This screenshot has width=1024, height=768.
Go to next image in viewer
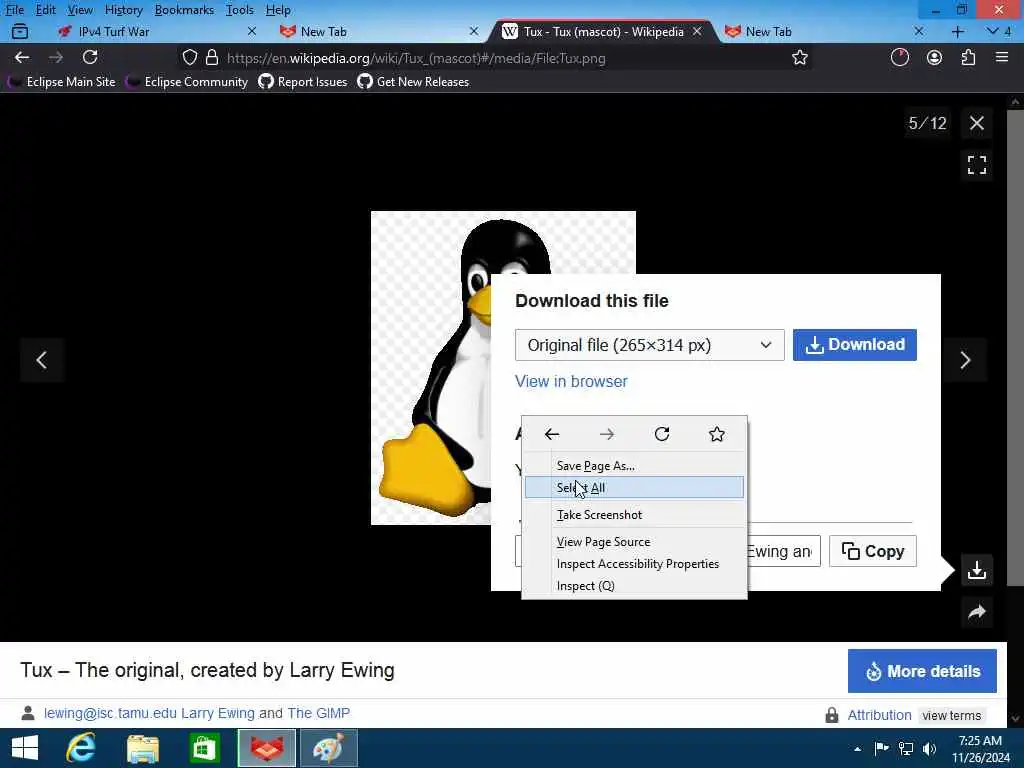[x=965, y=360]
